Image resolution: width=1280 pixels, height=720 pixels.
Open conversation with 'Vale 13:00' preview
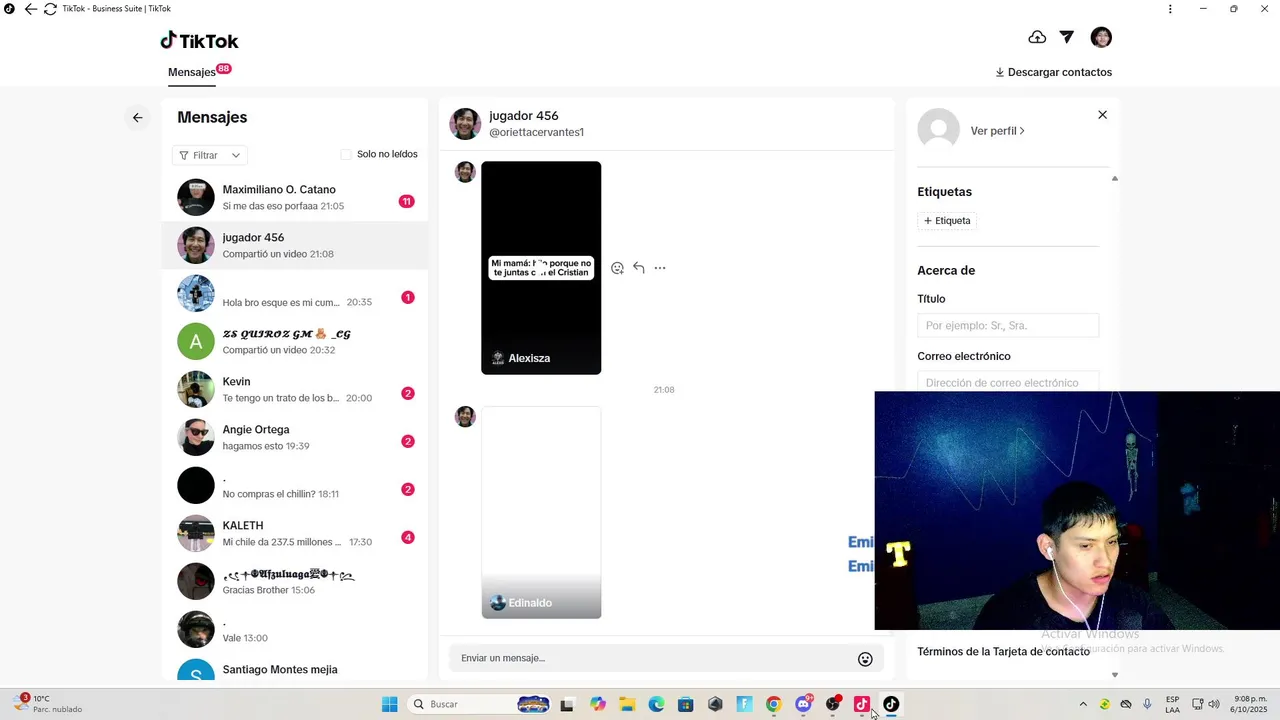coord(295,629)
